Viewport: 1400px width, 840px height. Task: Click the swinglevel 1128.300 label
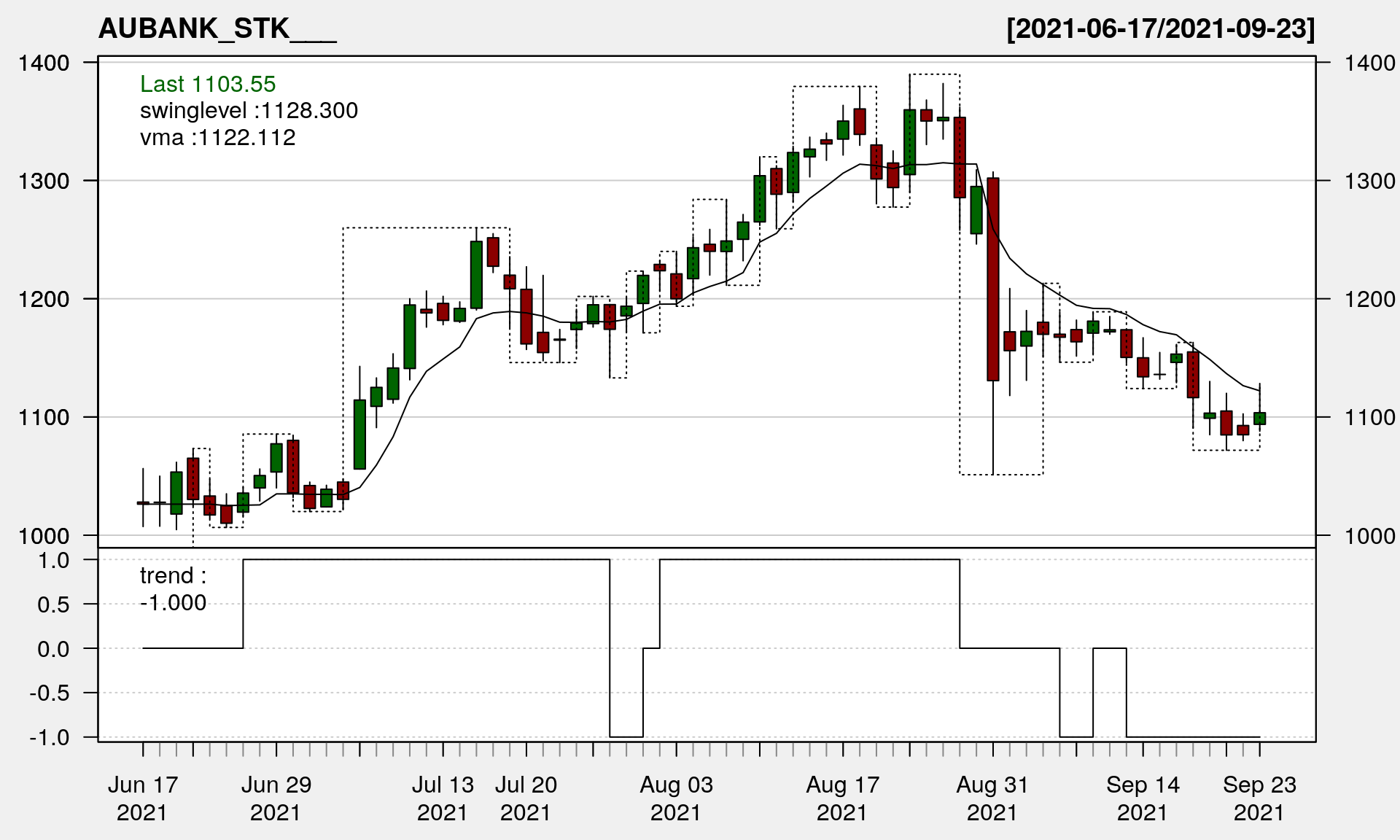pyautogui.click(x=249, y=111)
